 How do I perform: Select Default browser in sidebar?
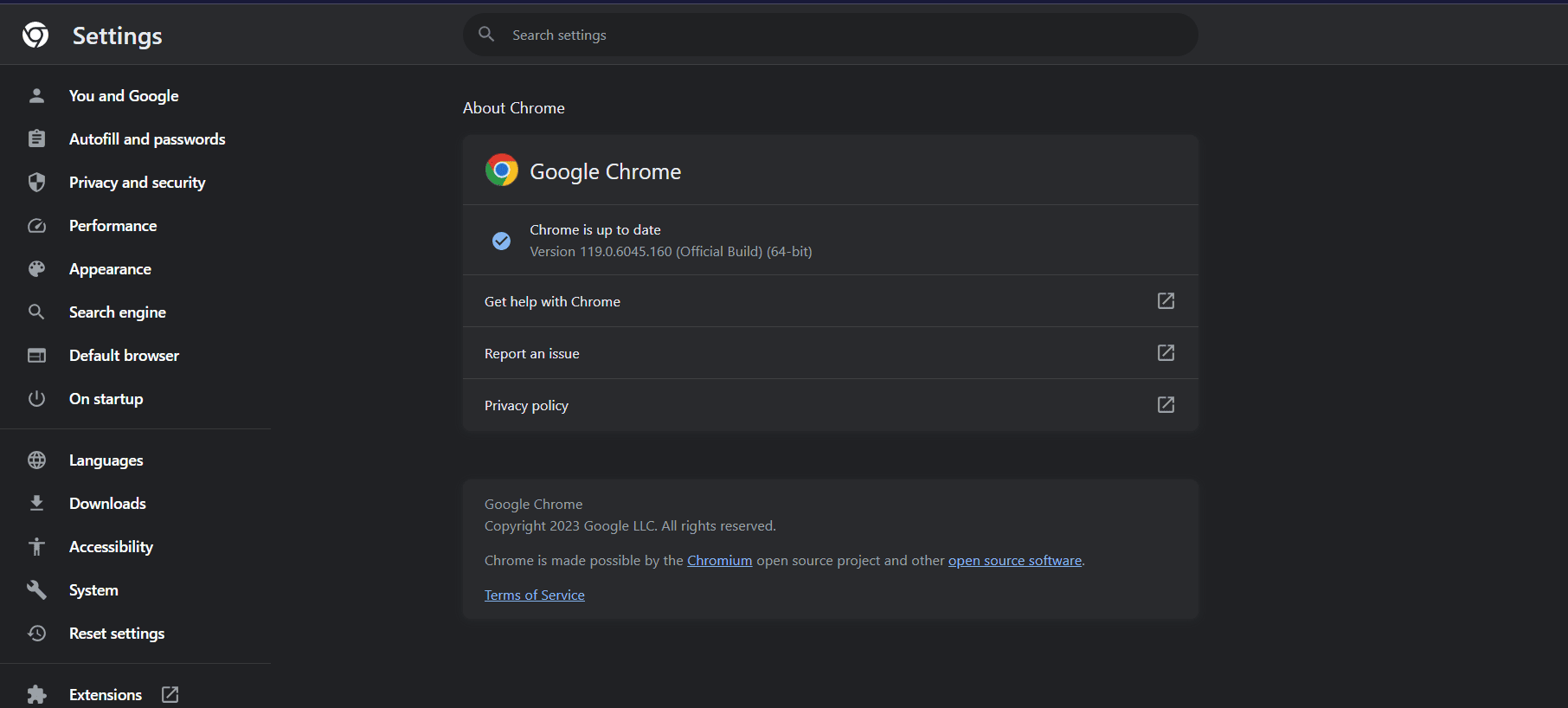pos(125,356)
